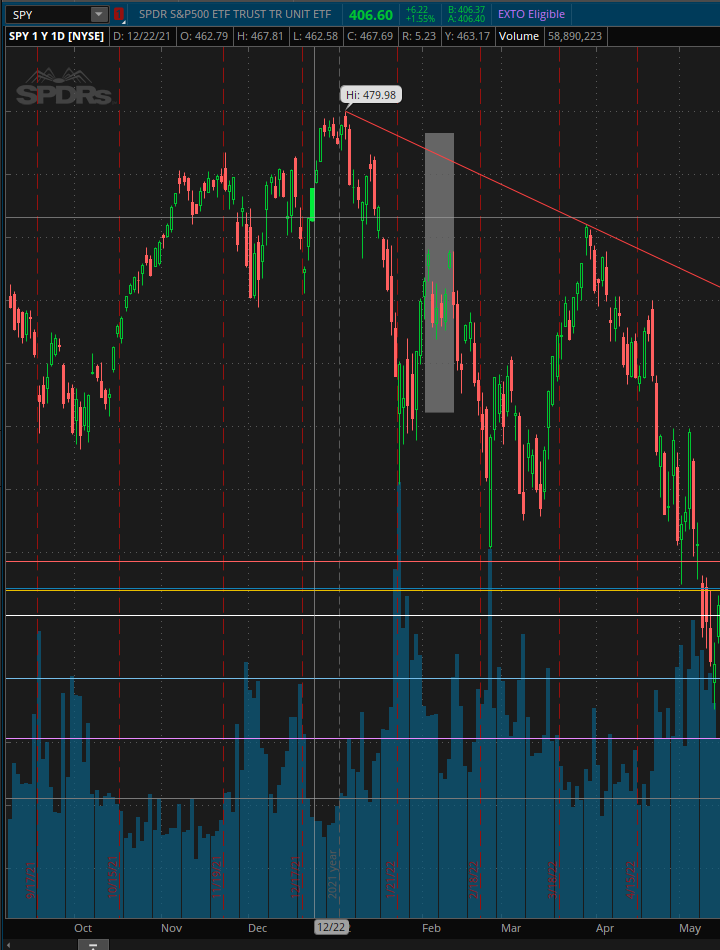Click the 9/17/21 expiration date marker

31,880
